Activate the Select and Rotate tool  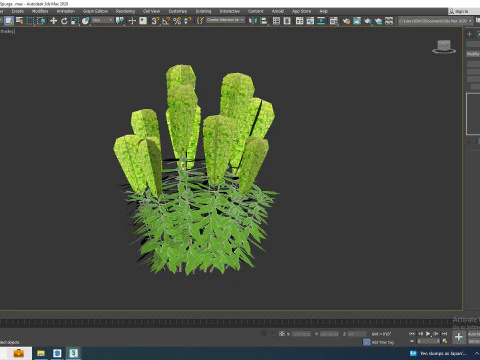click(x=64, y=21)
